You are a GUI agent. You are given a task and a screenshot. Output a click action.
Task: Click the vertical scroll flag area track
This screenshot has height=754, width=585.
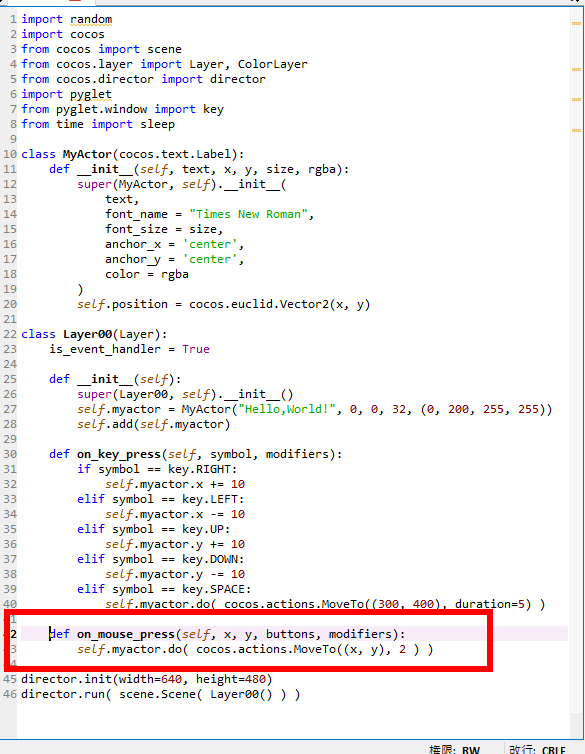click(576, 370)
